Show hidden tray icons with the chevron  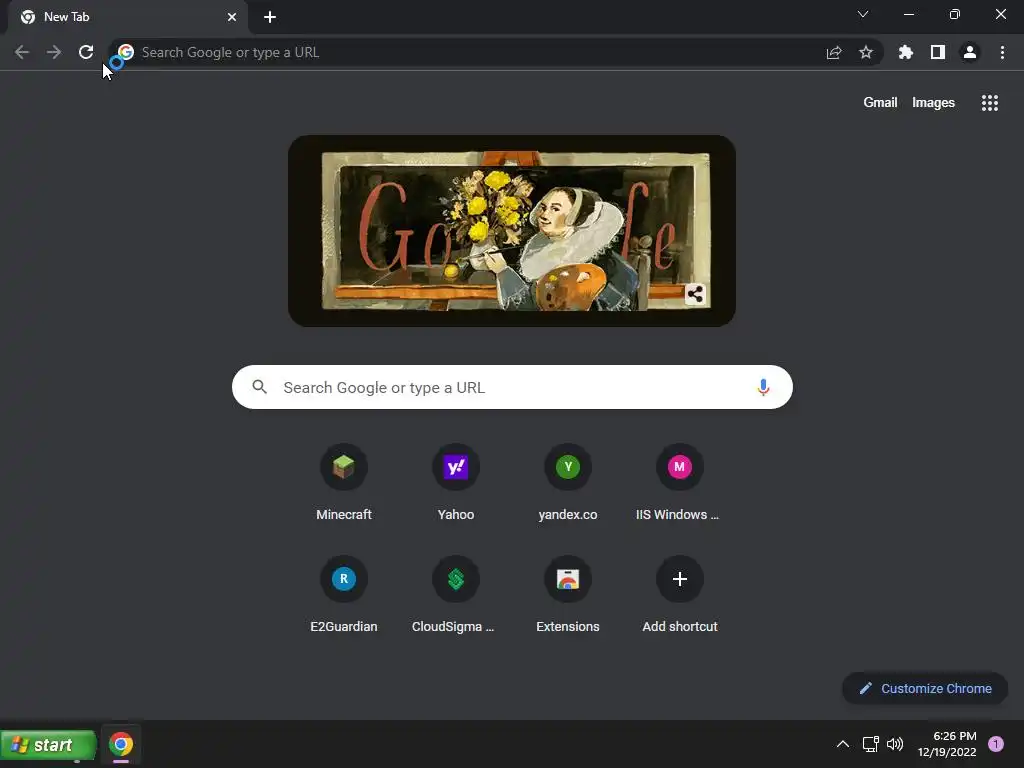(x=843, y=744)
